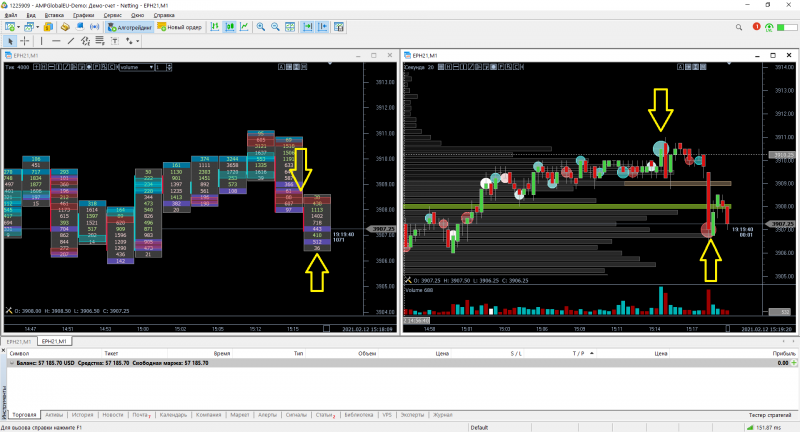
Task: Select the text label tool
Action: point(115,41)
